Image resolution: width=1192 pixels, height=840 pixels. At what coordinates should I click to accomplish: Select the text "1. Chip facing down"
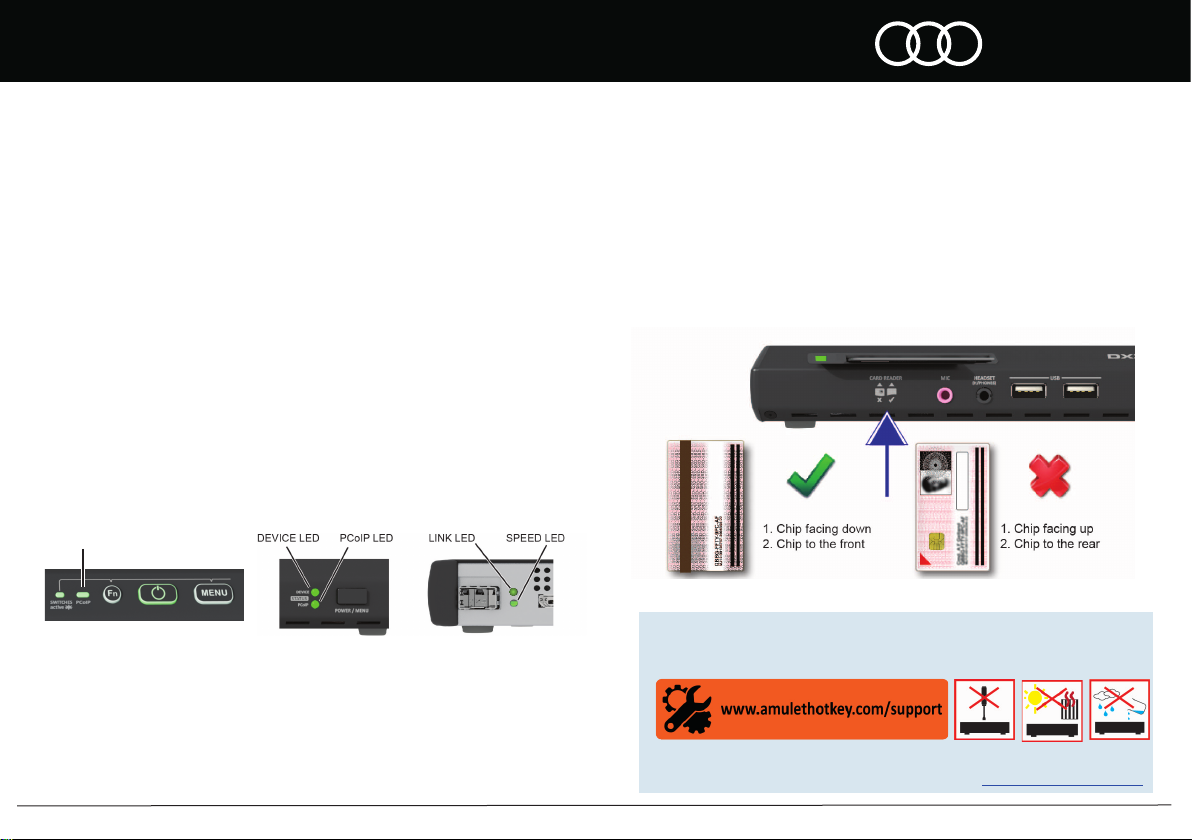coord(816,529)
